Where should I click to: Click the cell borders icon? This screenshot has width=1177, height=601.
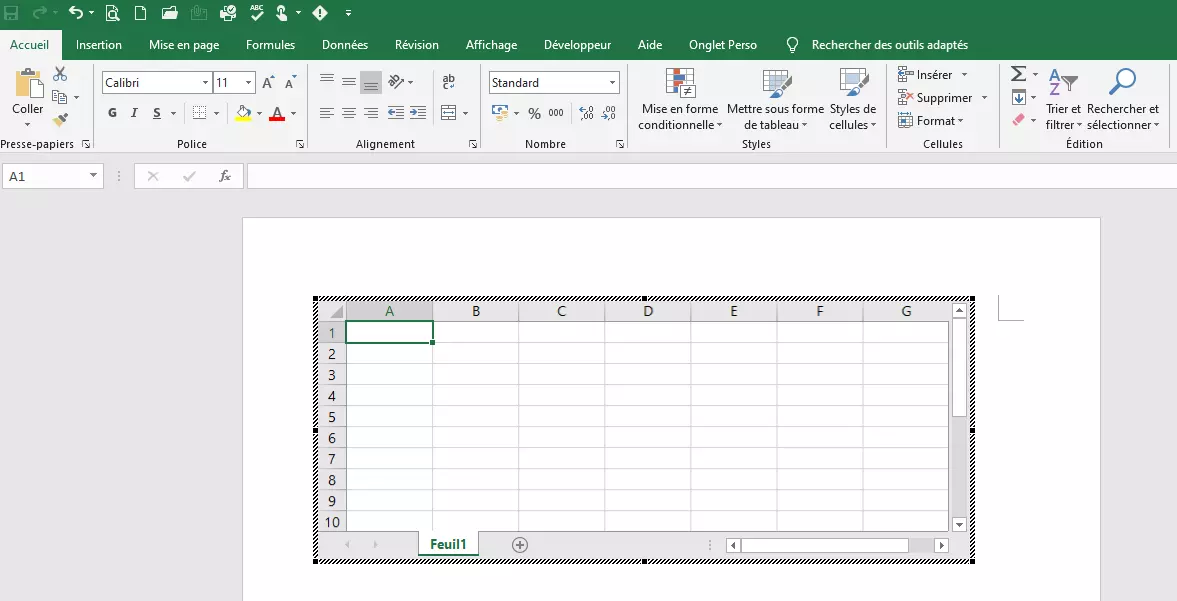tap(200, 113)
